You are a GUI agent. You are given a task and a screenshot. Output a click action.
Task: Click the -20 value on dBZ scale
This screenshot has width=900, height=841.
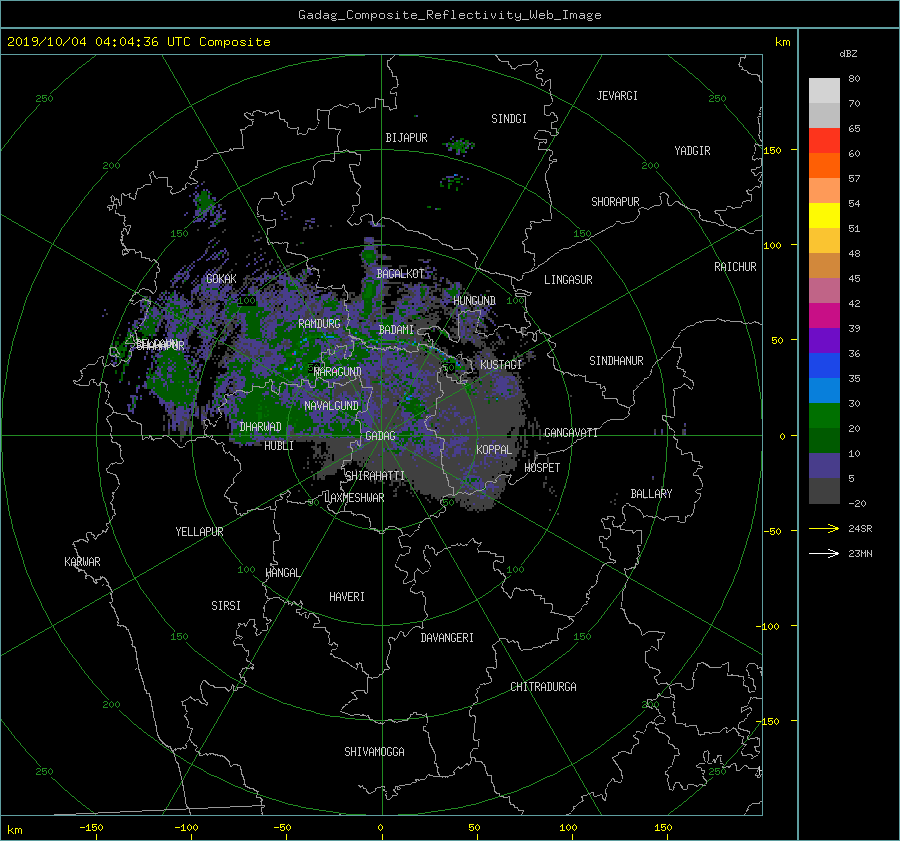(857, 503)
